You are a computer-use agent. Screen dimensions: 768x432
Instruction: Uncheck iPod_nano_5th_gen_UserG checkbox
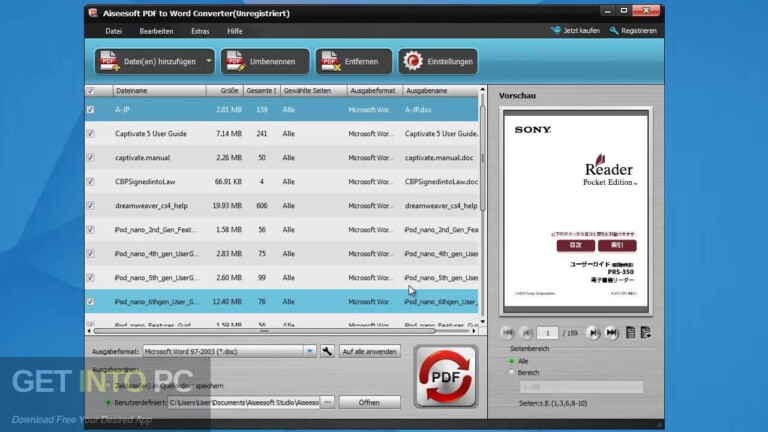tap(91, 278)
